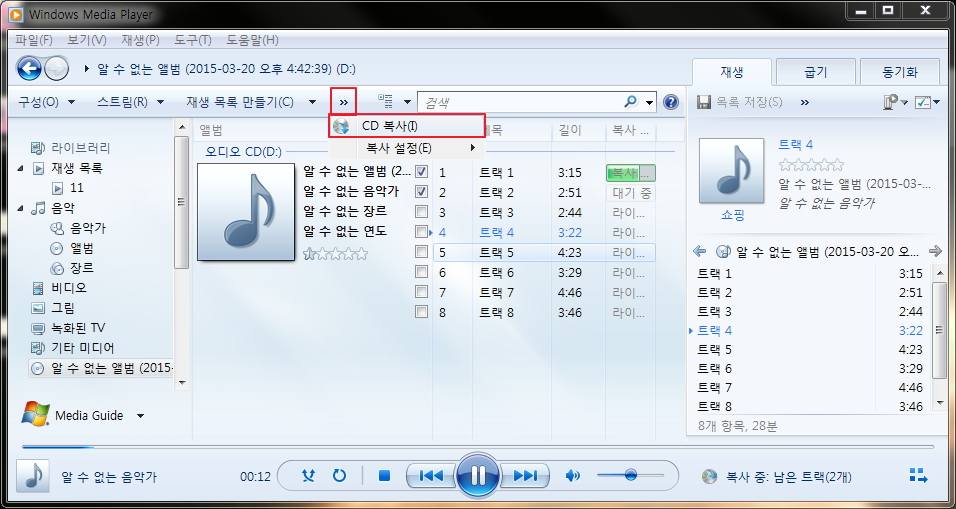Open 도구(T) menu
956x509 pixels.
pyautogui.click(x=193, y=40)
